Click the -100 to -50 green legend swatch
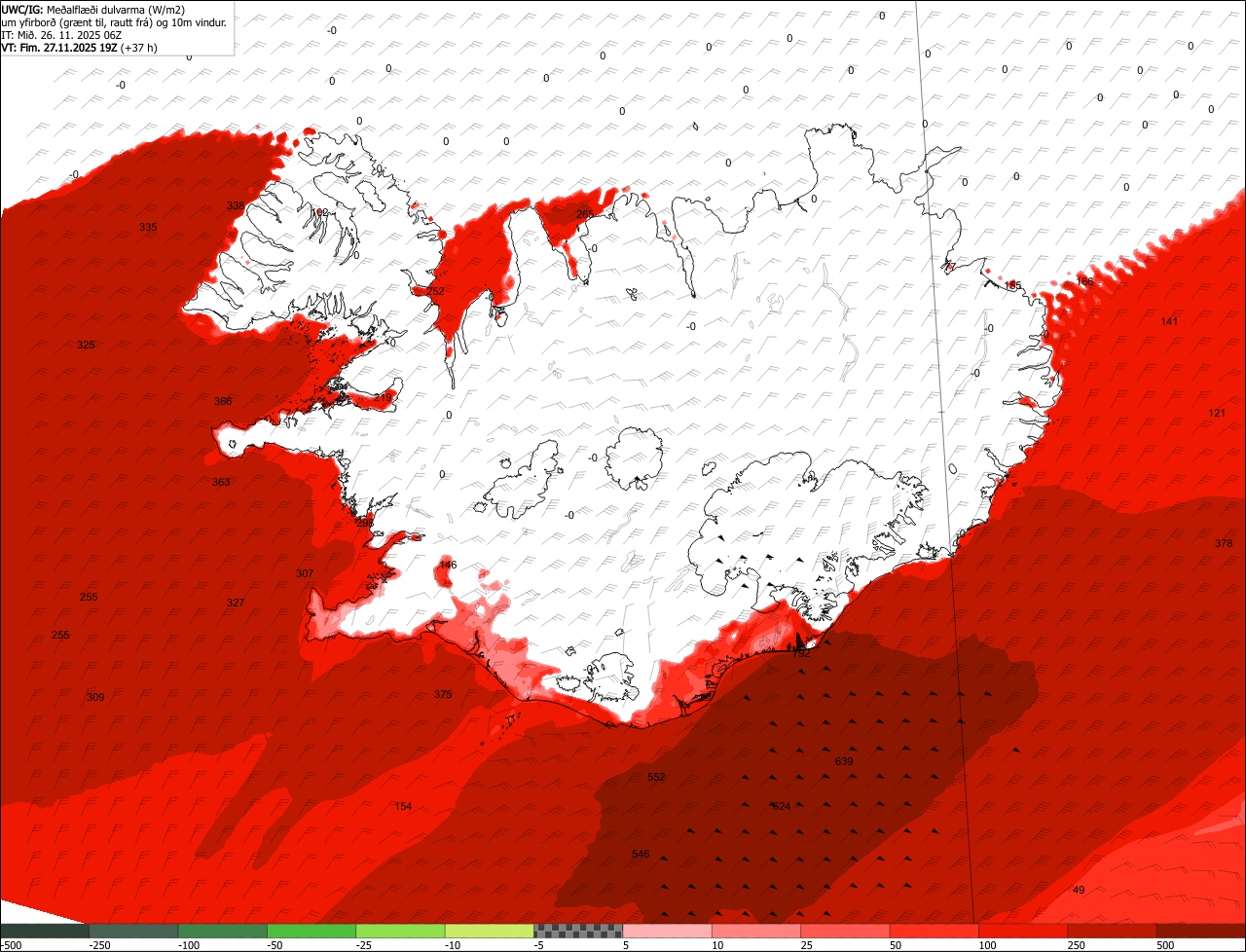Image resolution: width=1246 pixels, height=952 pixels. [222, 931]
